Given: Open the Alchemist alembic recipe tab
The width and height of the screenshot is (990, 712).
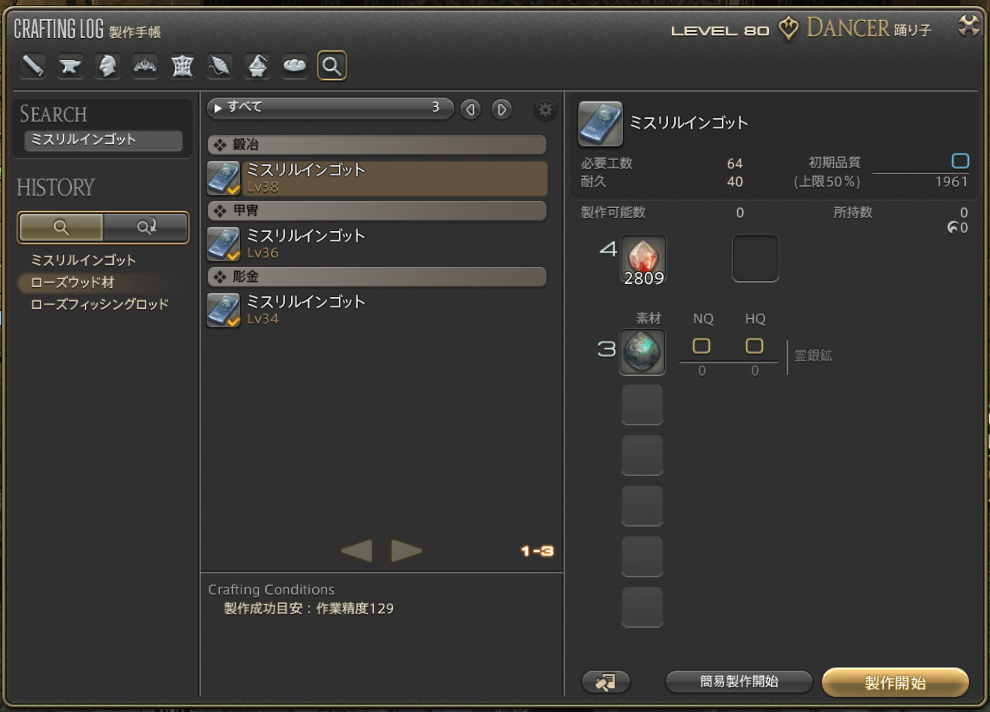Looking at the screenshot, I should pos(257,65).
